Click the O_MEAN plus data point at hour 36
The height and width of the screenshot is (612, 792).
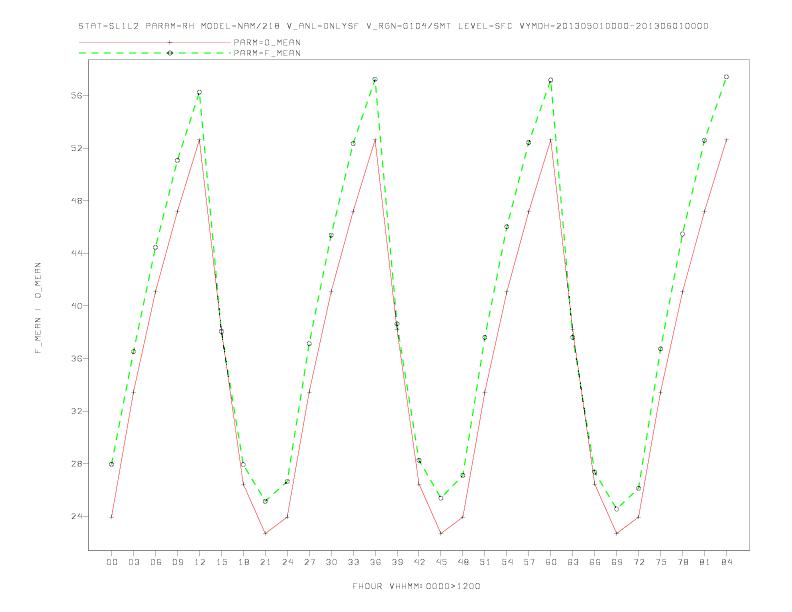coord(375,140)
